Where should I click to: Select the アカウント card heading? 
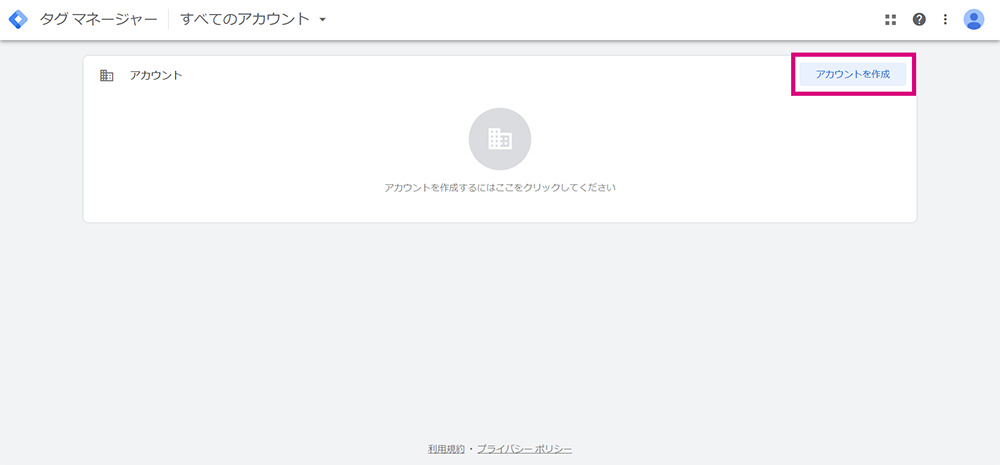pyautogui.click(x=156, y=75)
